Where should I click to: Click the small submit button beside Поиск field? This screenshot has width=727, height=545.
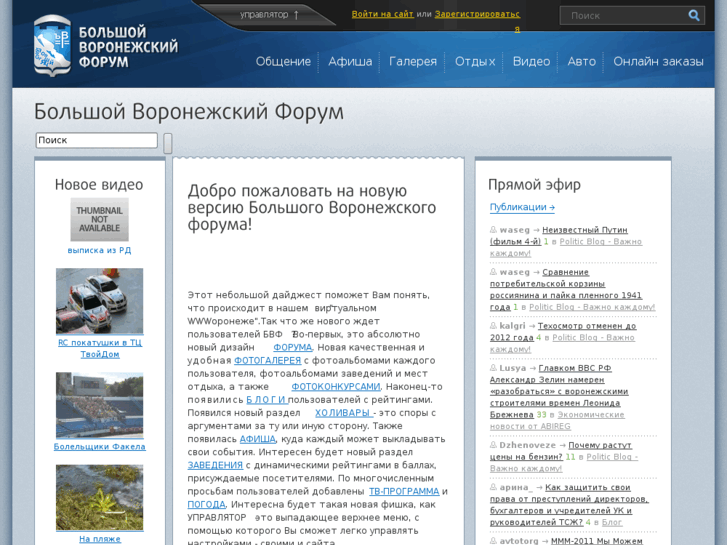[x=168, y=143]
